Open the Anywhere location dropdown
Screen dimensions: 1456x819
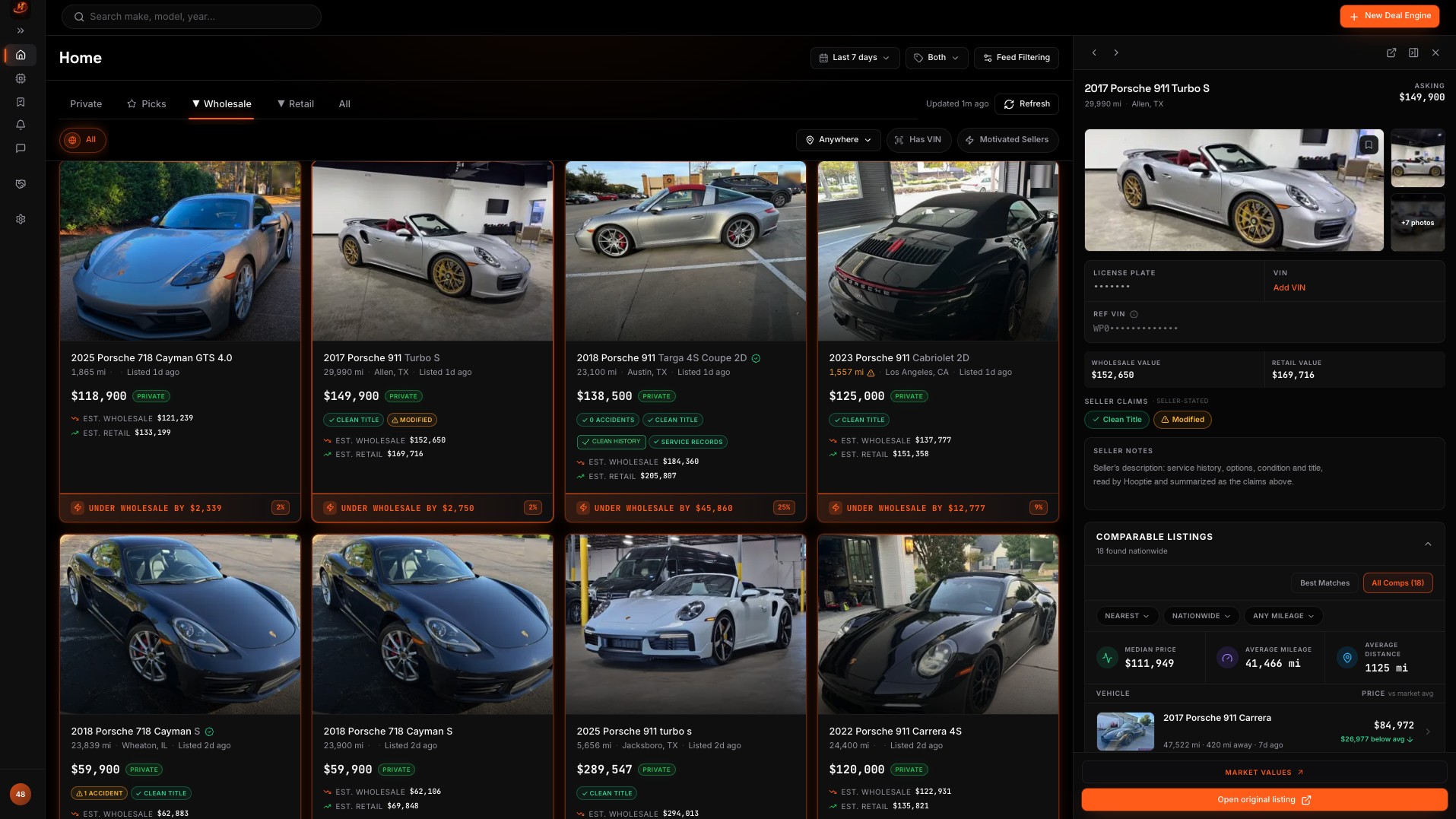pos(839,140)
